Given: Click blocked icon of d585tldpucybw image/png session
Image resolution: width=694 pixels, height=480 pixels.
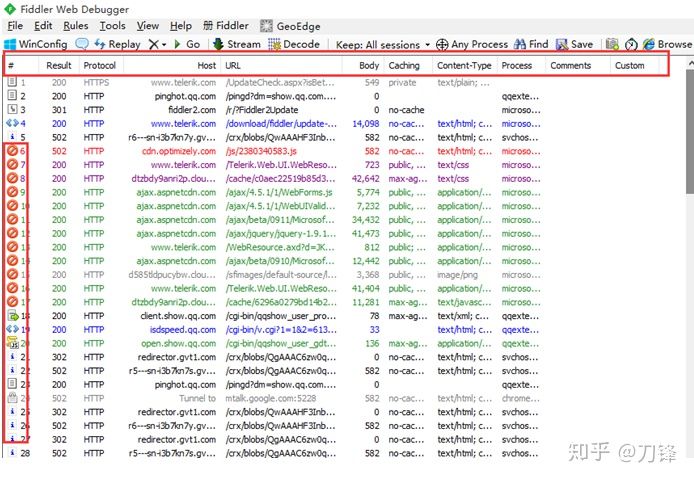Looking at the screenshot, I should [12, 274].
